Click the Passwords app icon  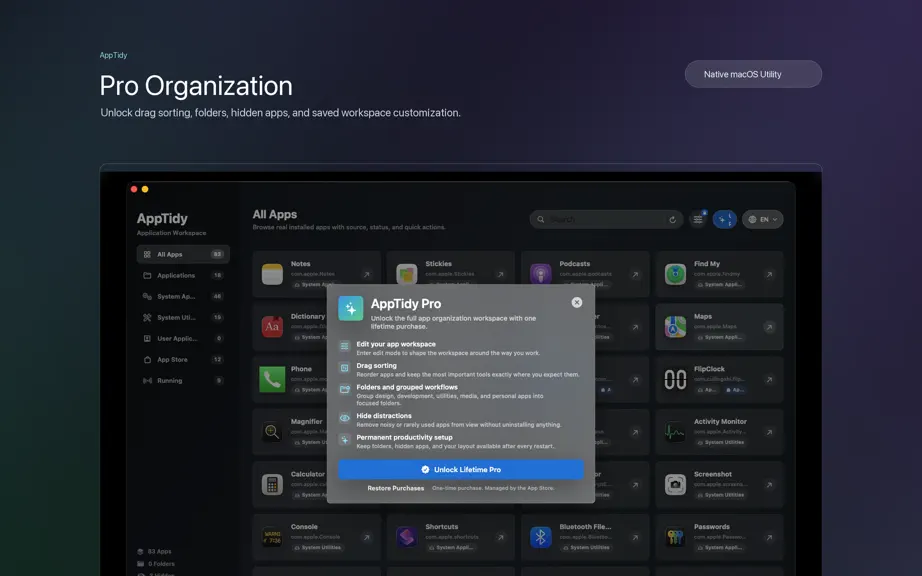pos(675,537)
